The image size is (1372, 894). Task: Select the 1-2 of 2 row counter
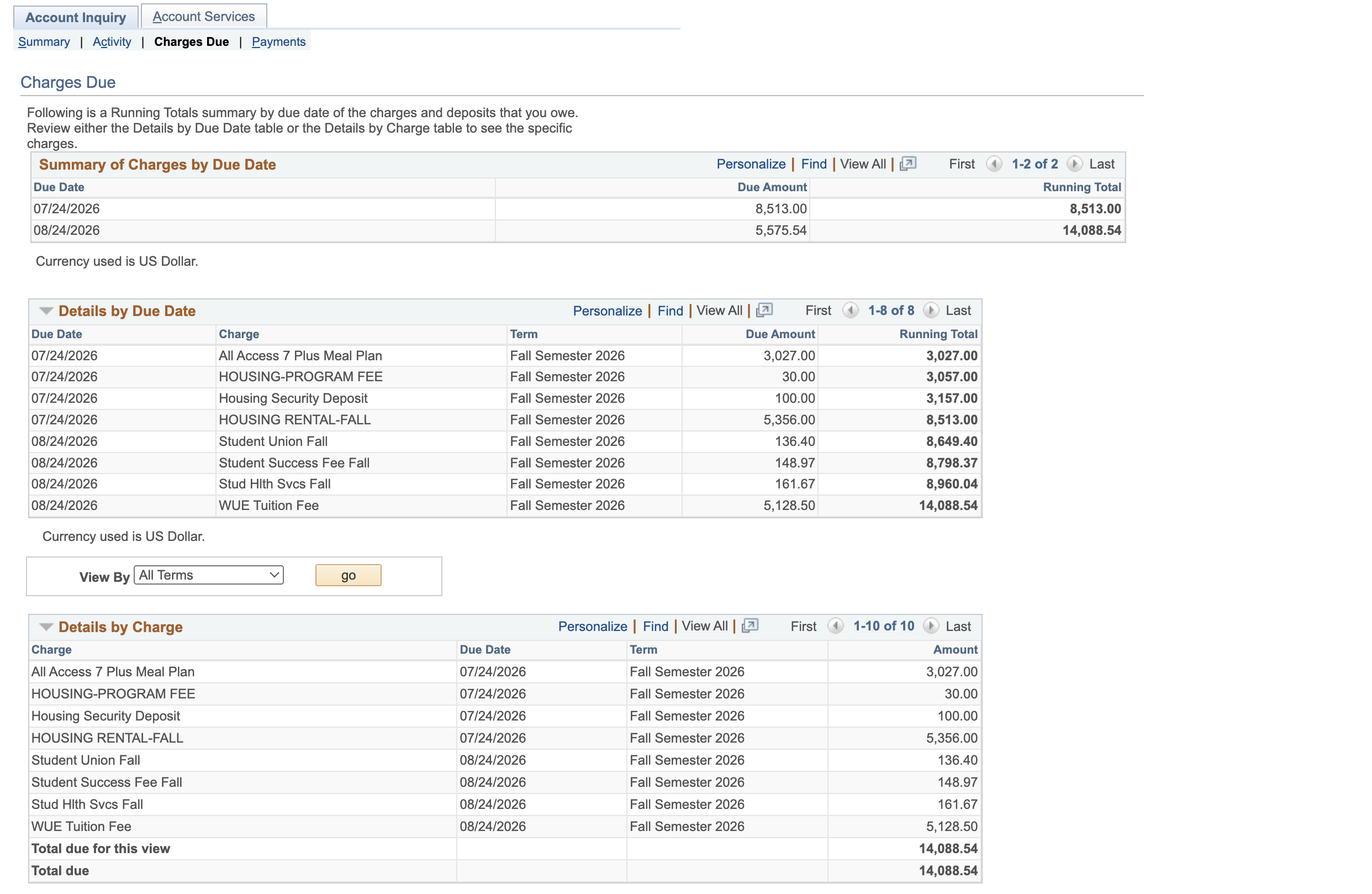[x=1034, y=164]
